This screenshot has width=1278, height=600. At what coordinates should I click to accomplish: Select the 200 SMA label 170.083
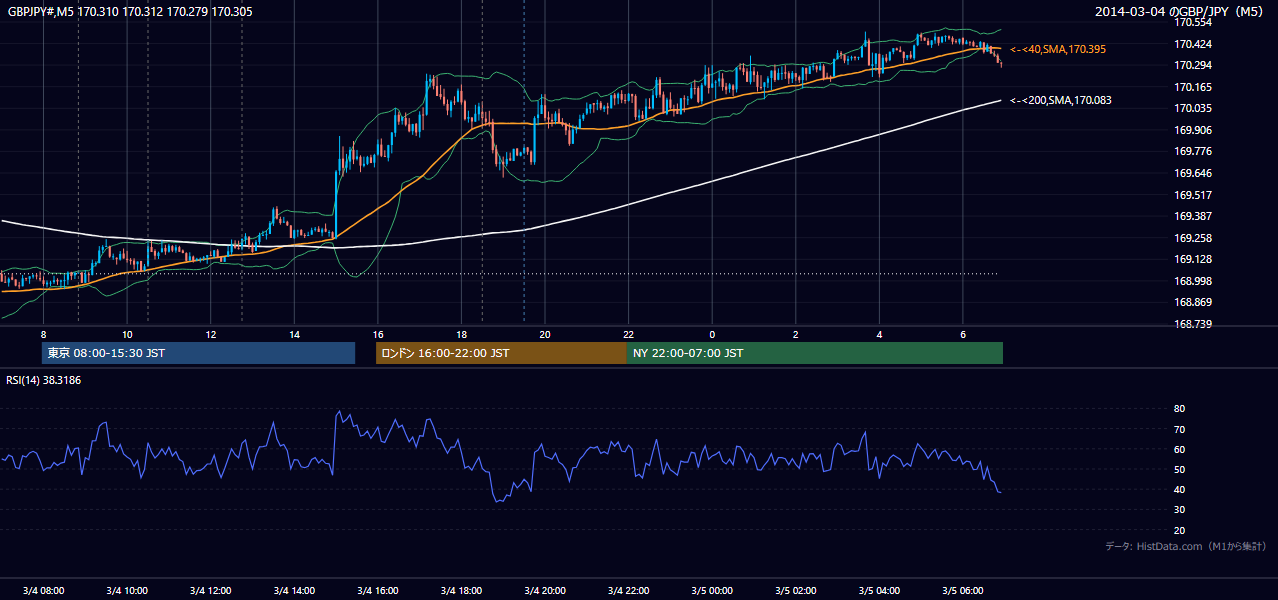coord(1060,100)
